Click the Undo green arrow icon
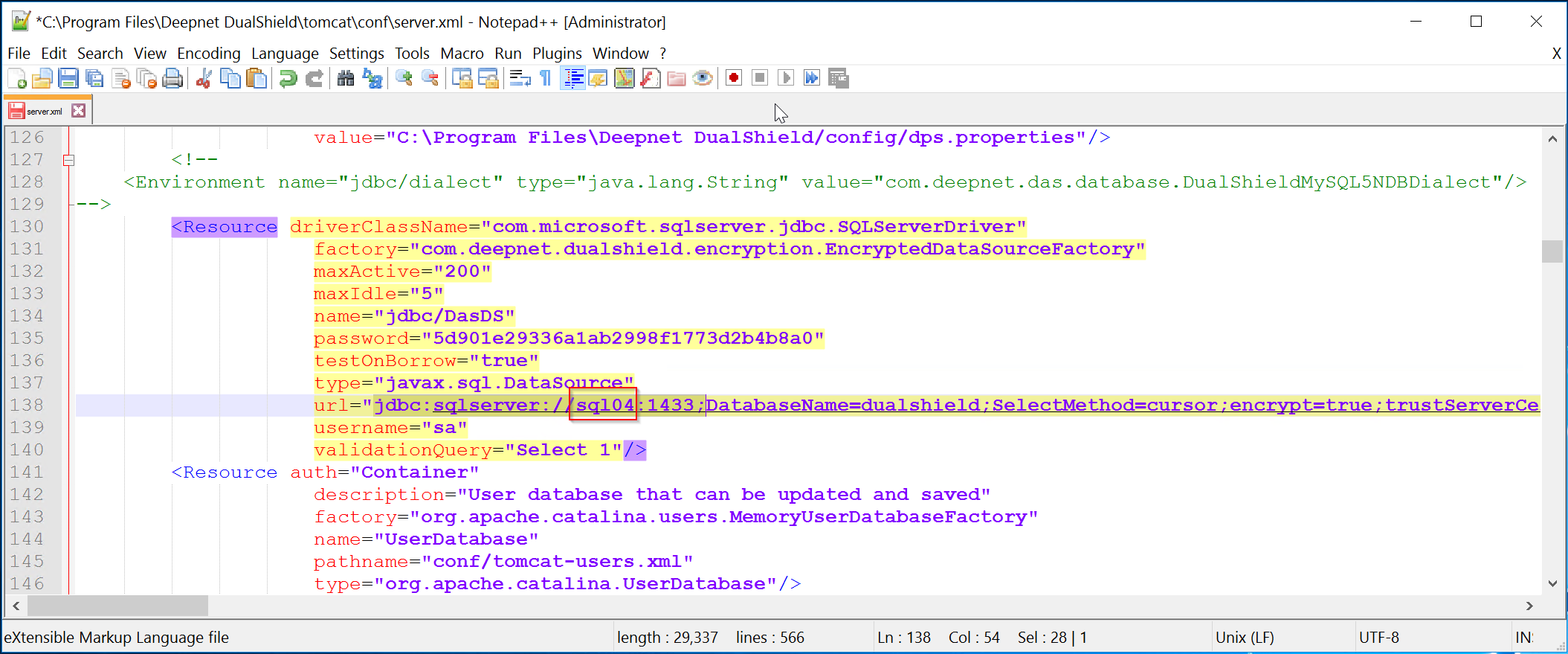This screenshot has height=654, width=1568. (x=288, y=78)
